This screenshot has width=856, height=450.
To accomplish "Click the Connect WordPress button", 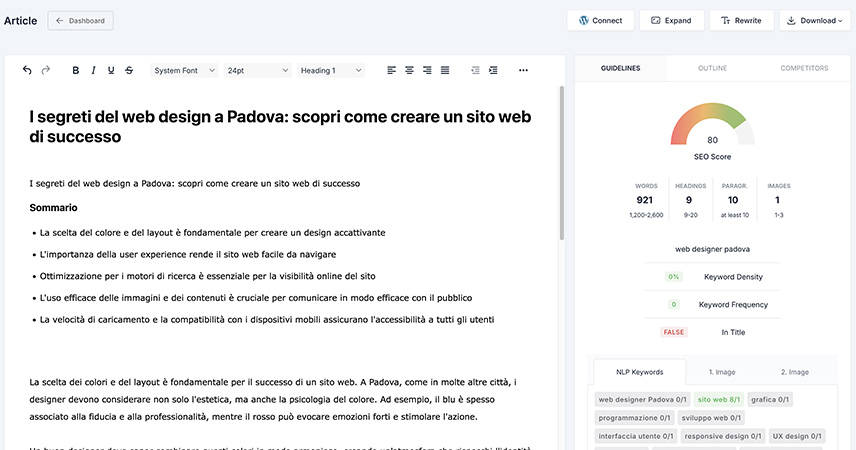I will click(599, 20).
